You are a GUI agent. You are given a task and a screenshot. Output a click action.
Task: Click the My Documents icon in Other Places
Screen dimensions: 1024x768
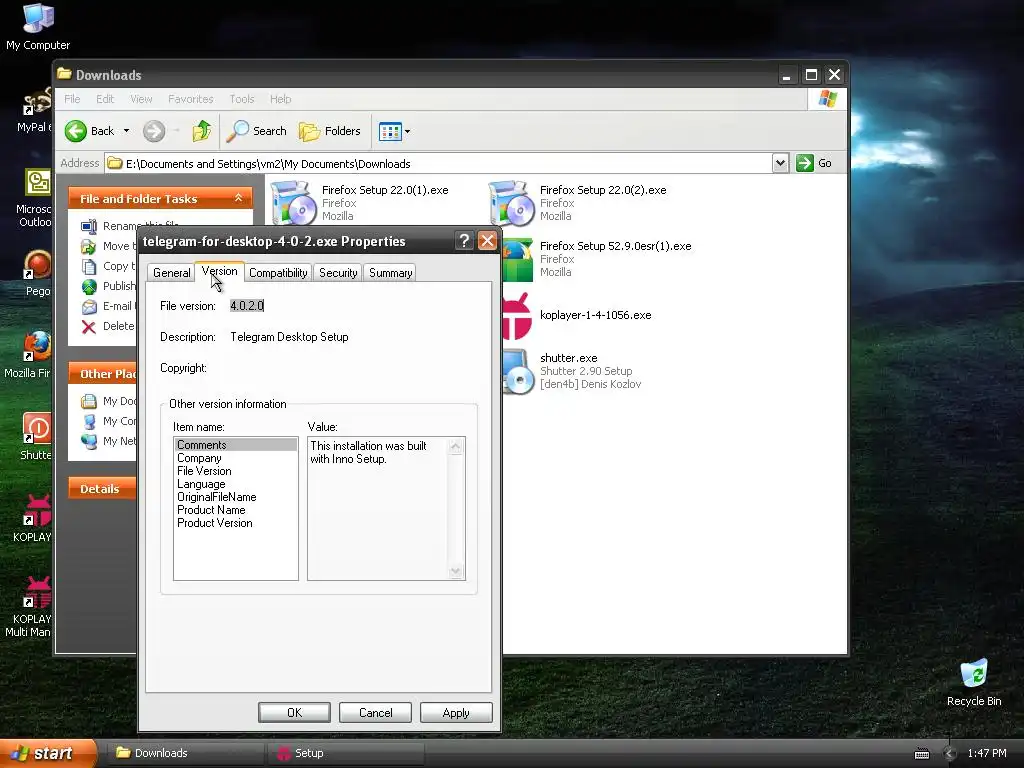(89, 402)
